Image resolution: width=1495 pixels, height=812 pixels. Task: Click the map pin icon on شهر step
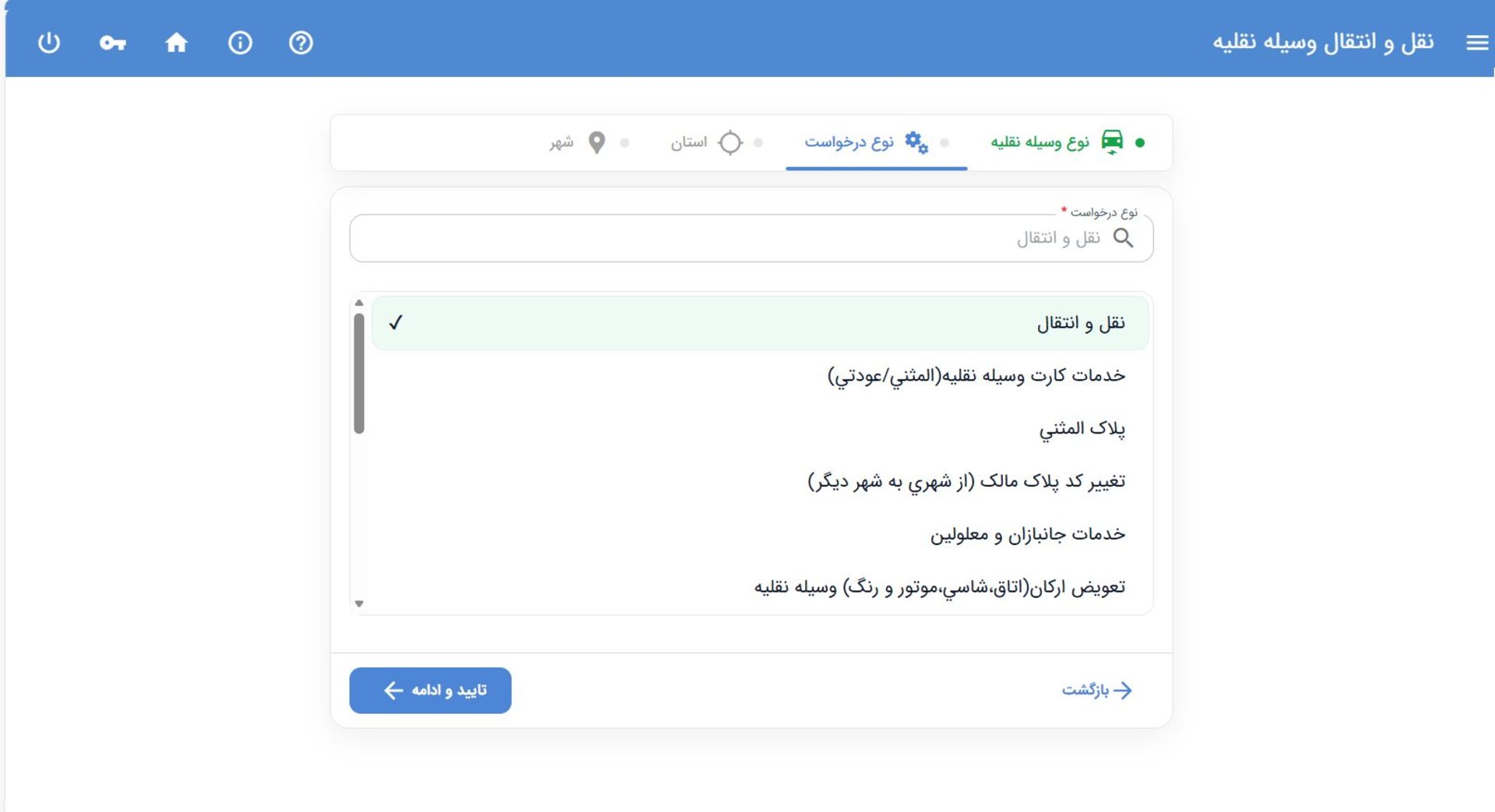point(596,142)
